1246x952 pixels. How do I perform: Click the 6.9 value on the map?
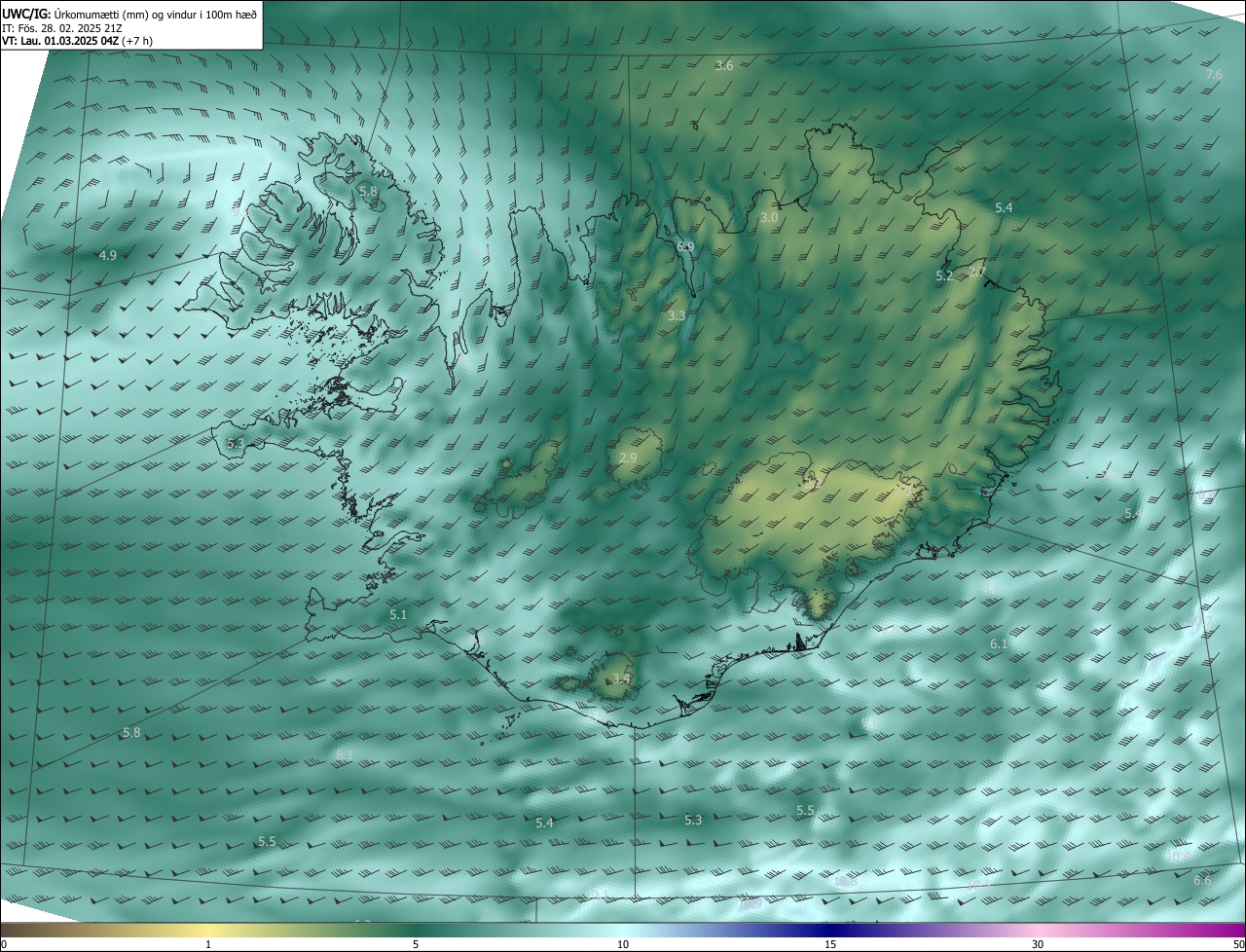(x=685, y=247)
